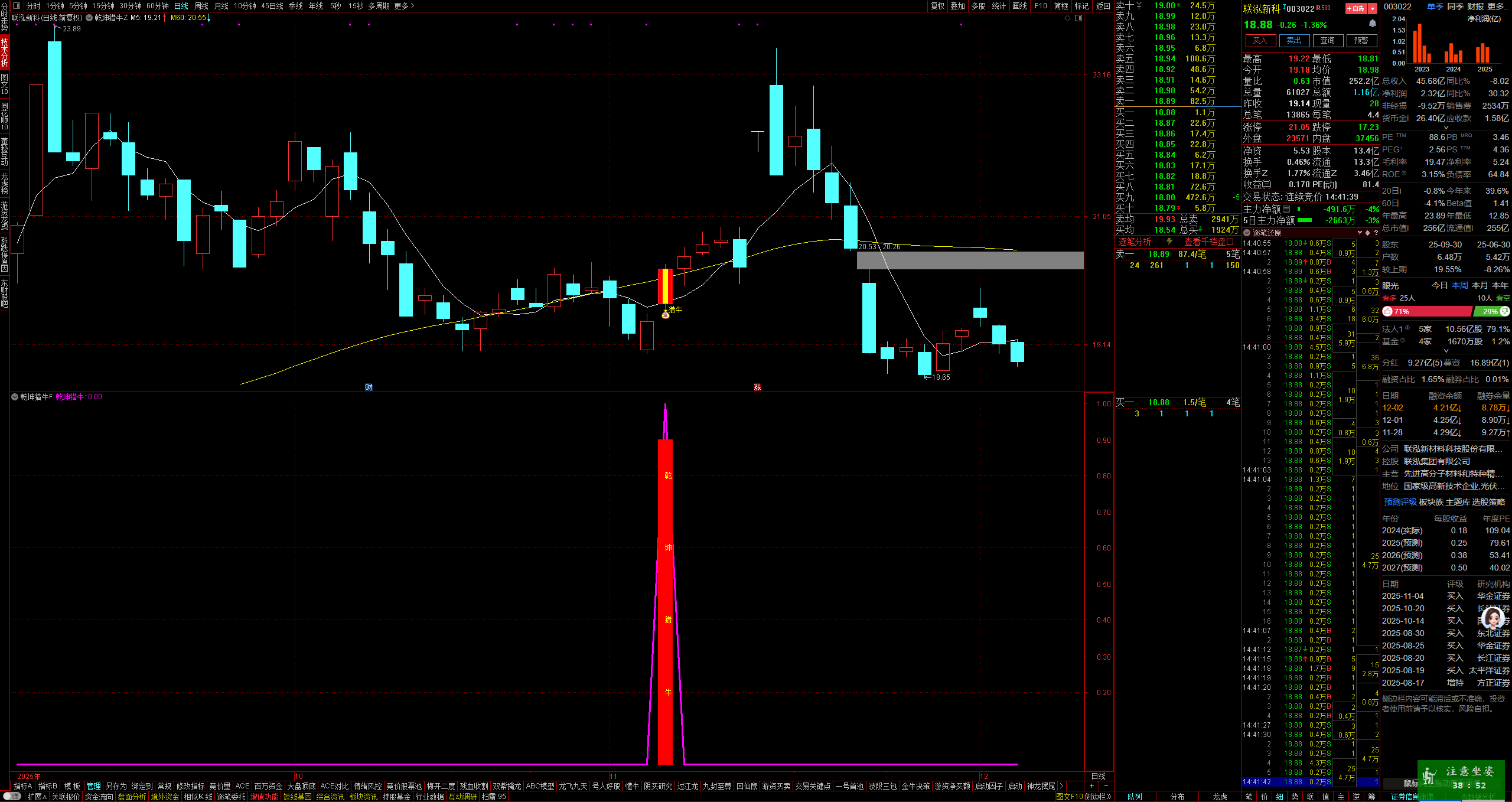Select the 龙飞九天 indicator tab
This screenshot has height=802, width=1512.
pyautogui.click(x=573, y=786)
